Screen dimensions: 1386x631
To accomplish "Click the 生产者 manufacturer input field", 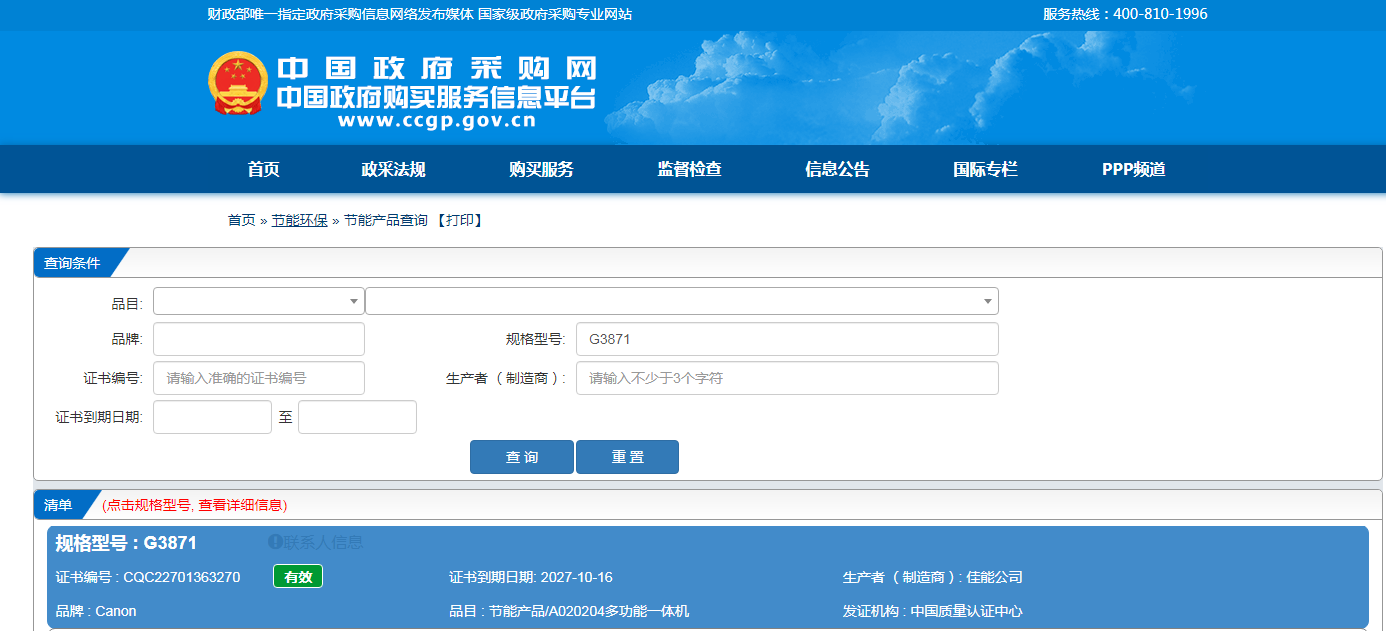I will 786,378.
